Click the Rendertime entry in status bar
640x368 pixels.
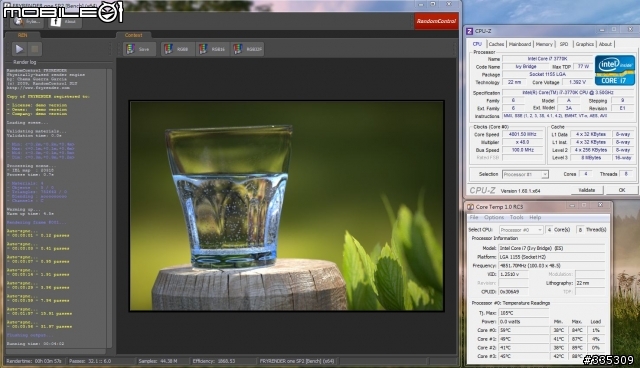(35, 361)
